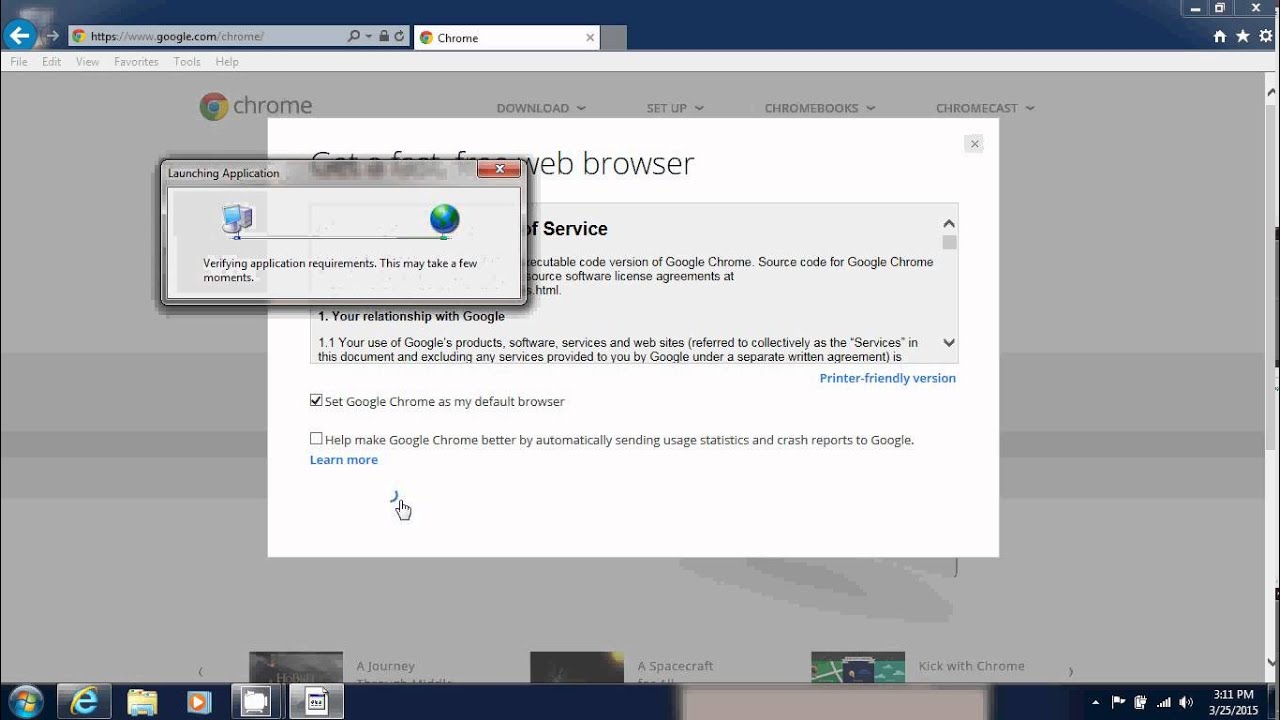Click the Chrome logo on the page

(x=256, y=106)
